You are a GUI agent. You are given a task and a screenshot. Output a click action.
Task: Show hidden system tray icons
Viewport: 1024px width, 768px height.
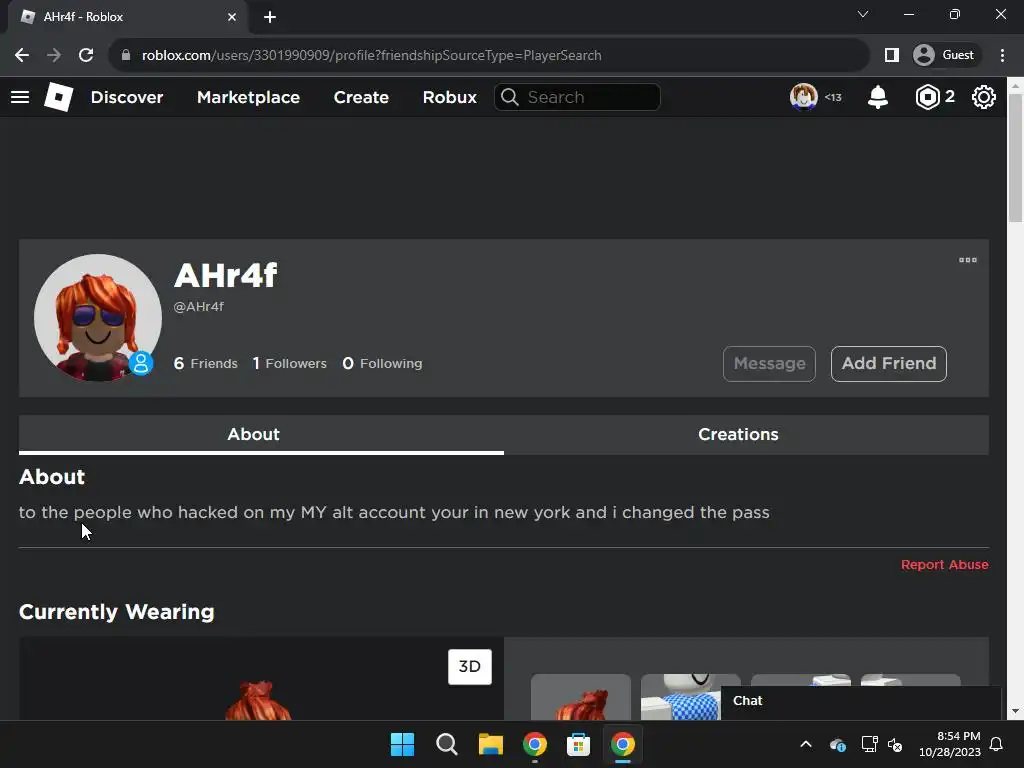(806, 744)
